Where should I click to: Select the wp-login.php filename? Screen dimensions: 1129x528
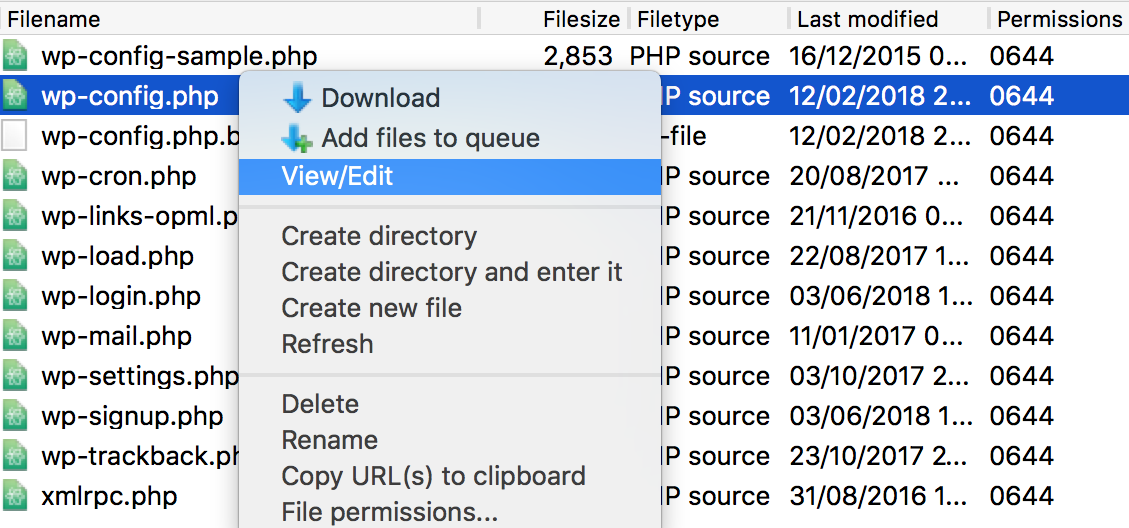pos(121,296)
